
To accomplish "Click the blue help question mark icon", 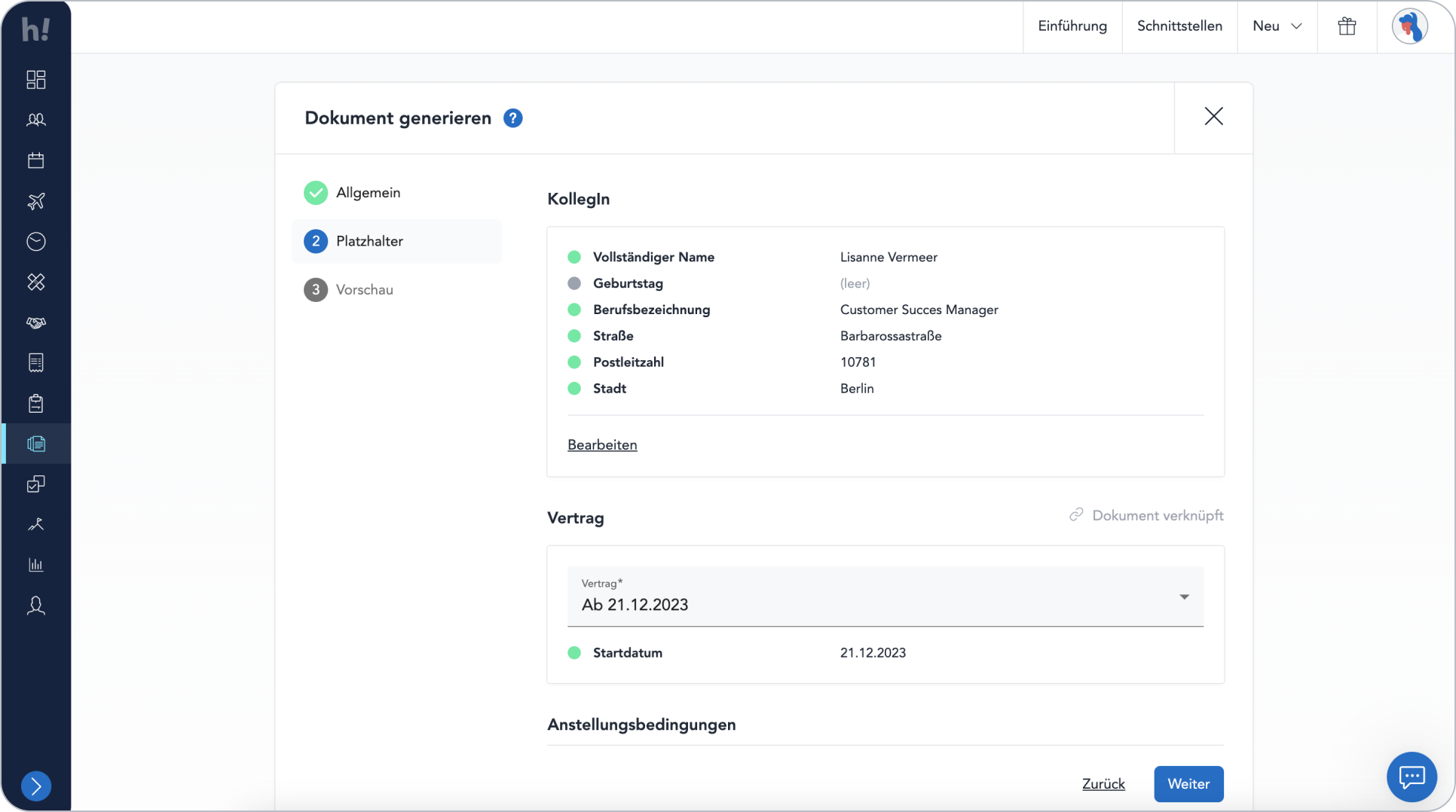I will coord(512,118).
